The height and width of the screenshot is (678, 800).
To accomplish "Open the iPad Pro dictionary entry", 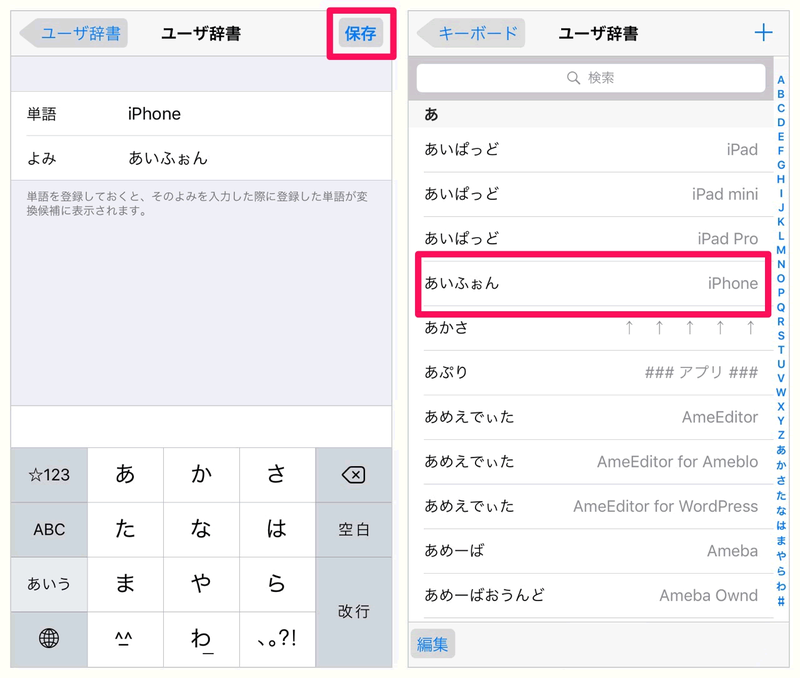I will [591, 239].
